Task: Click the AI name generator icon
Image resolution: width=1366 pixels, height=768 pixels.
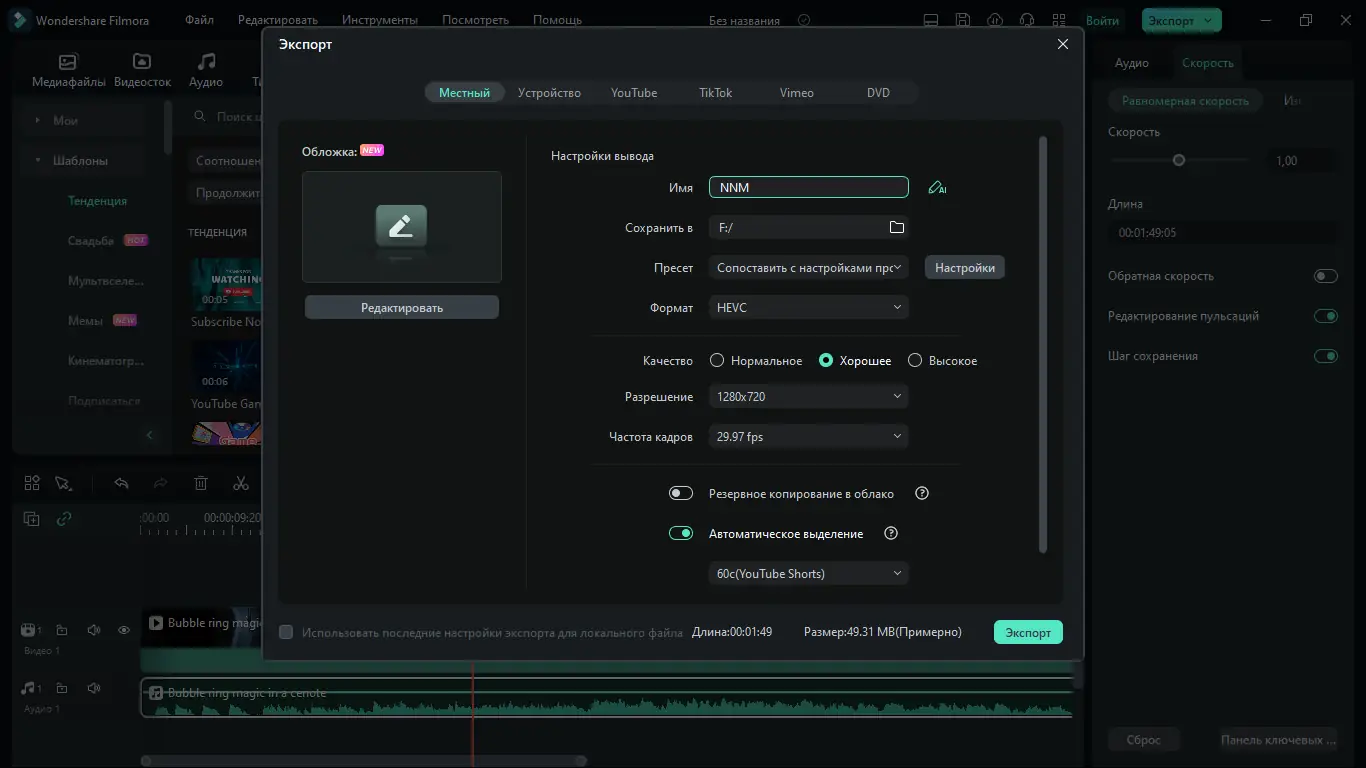Action: pyautogui.click(x=937, y=187)
